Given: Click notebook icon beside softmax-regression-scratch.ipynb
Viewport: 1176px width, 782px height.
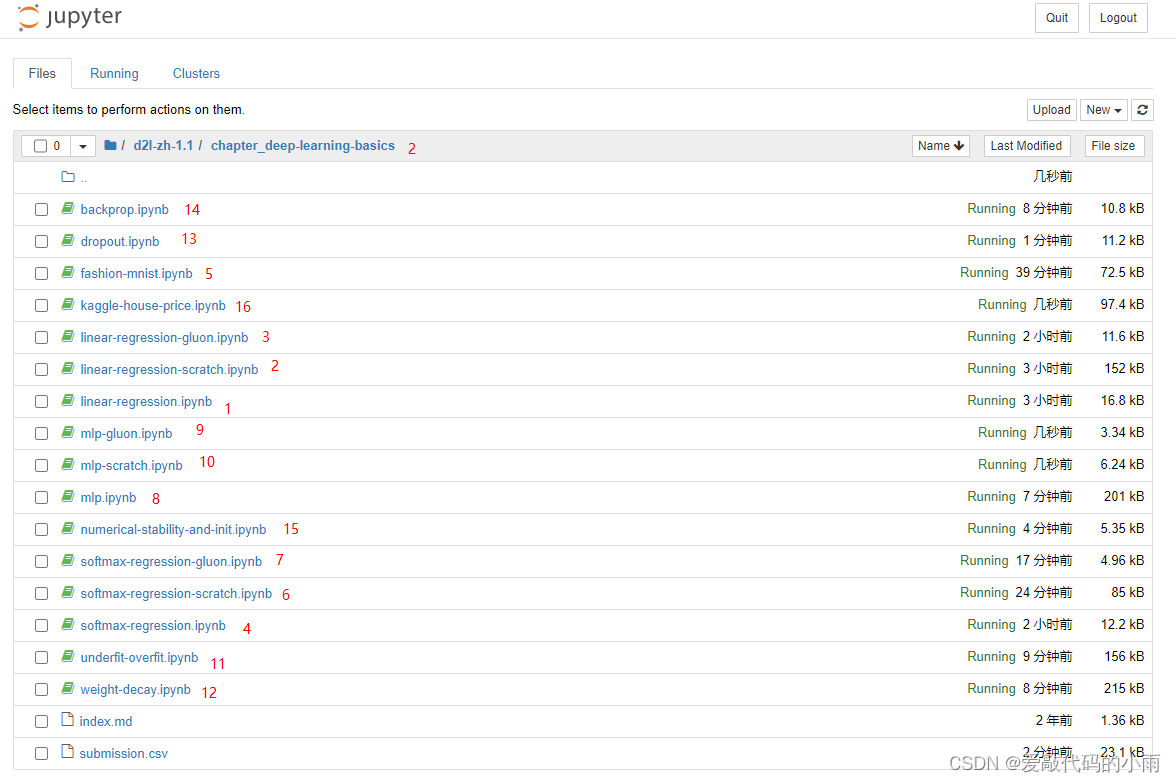Looking at the screenshot, I should [68, 592].
